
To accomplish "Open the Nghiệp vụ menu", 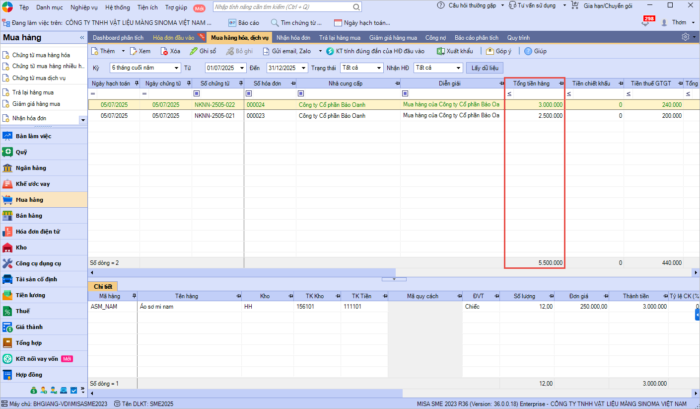I will coord(85,6).
